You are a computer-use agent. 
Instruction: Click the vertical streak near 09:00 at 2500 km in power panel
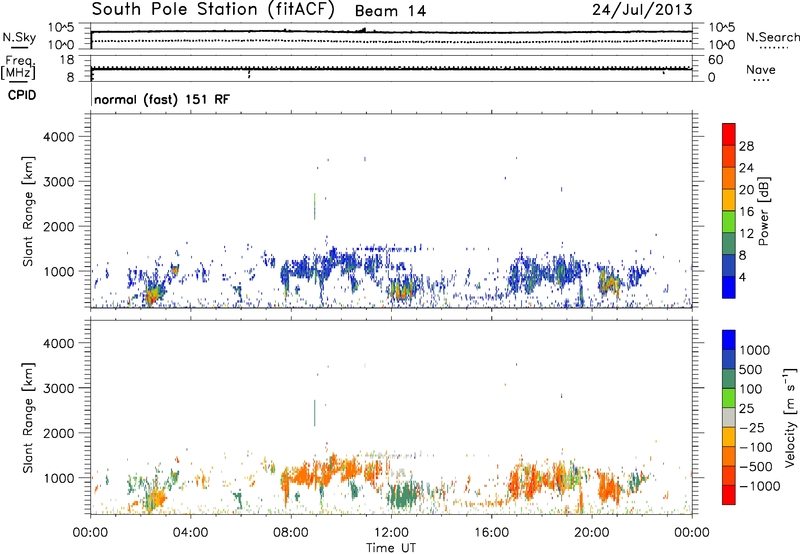click(x=315, y=206)
